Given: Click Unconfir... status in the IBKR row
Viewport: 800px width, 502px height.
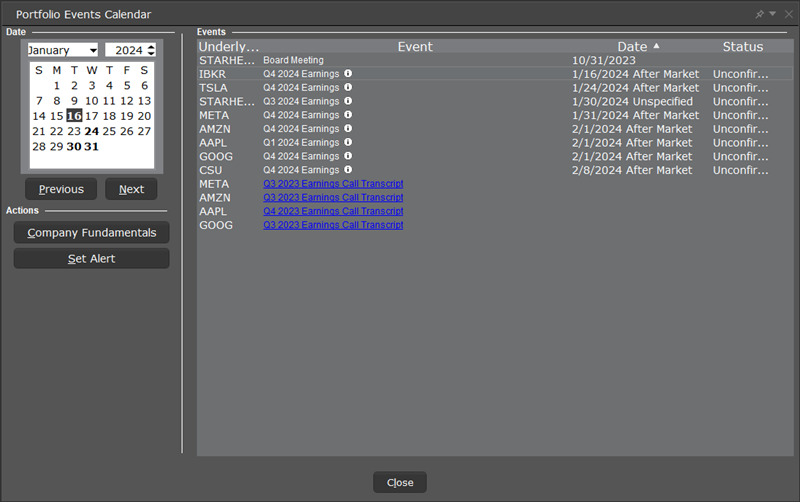Looking at the screenshot, I should 740,74.
